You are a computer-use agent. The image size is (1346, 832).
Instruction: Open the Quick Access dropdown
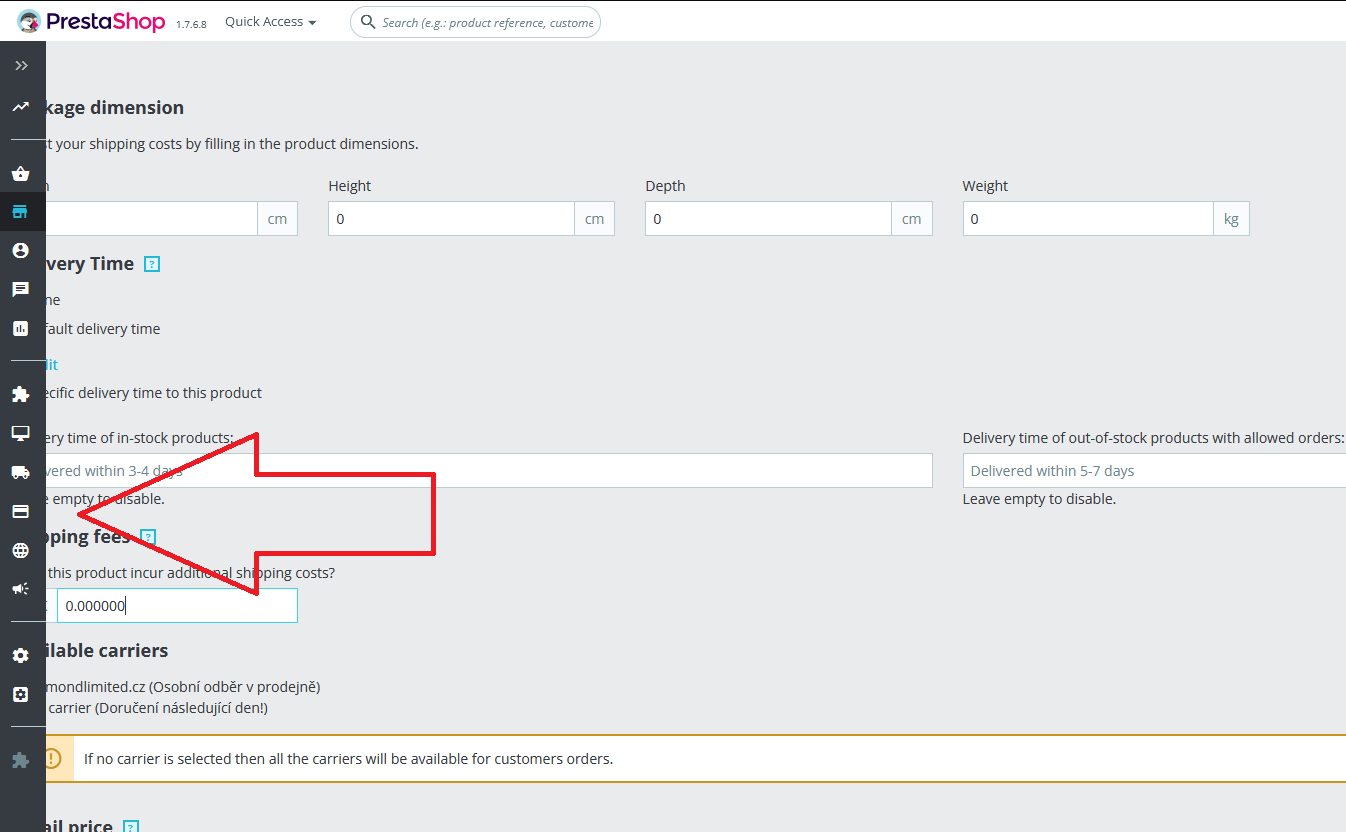271,22
